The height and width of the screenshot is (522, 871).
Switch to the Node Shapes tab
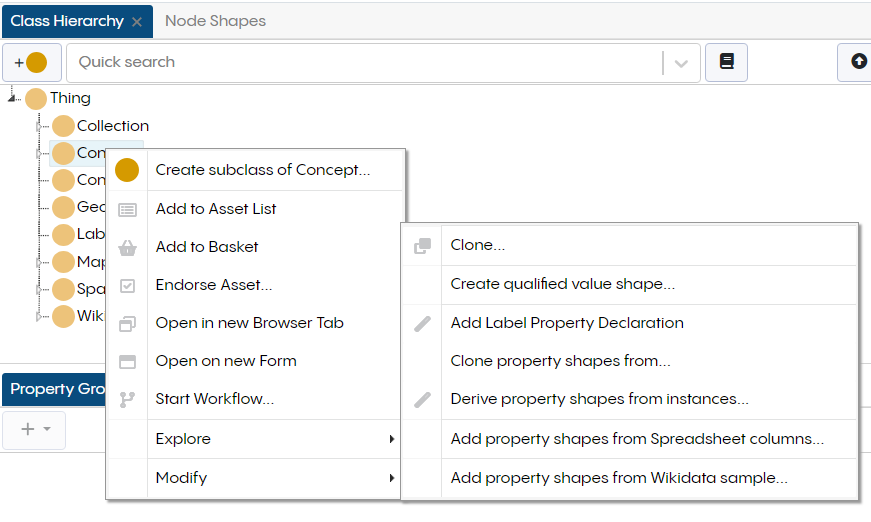[x=216, y=21]
